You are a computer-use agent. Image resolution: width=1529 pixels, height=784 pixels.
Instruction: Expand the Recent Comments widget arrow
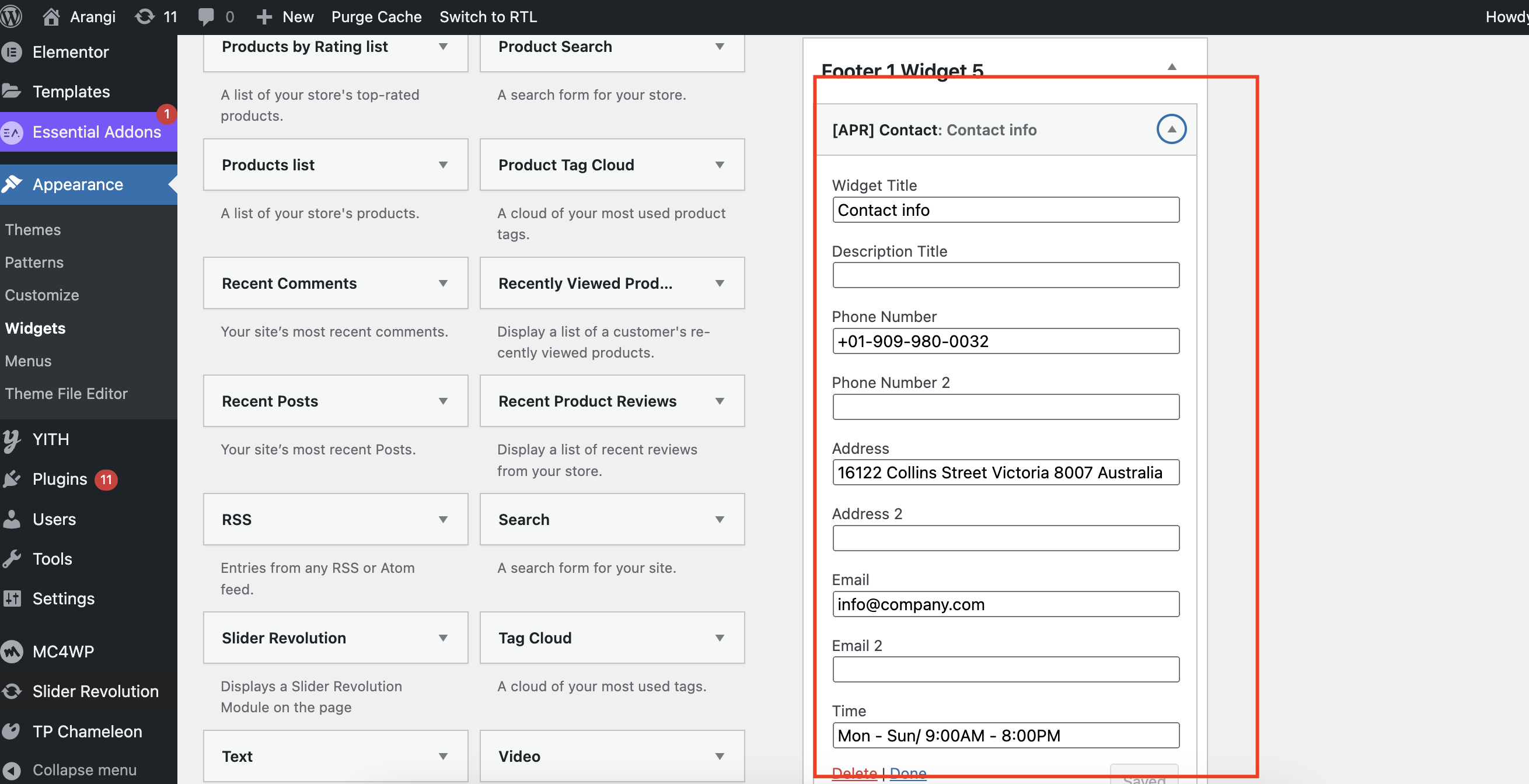pos(443,283)
